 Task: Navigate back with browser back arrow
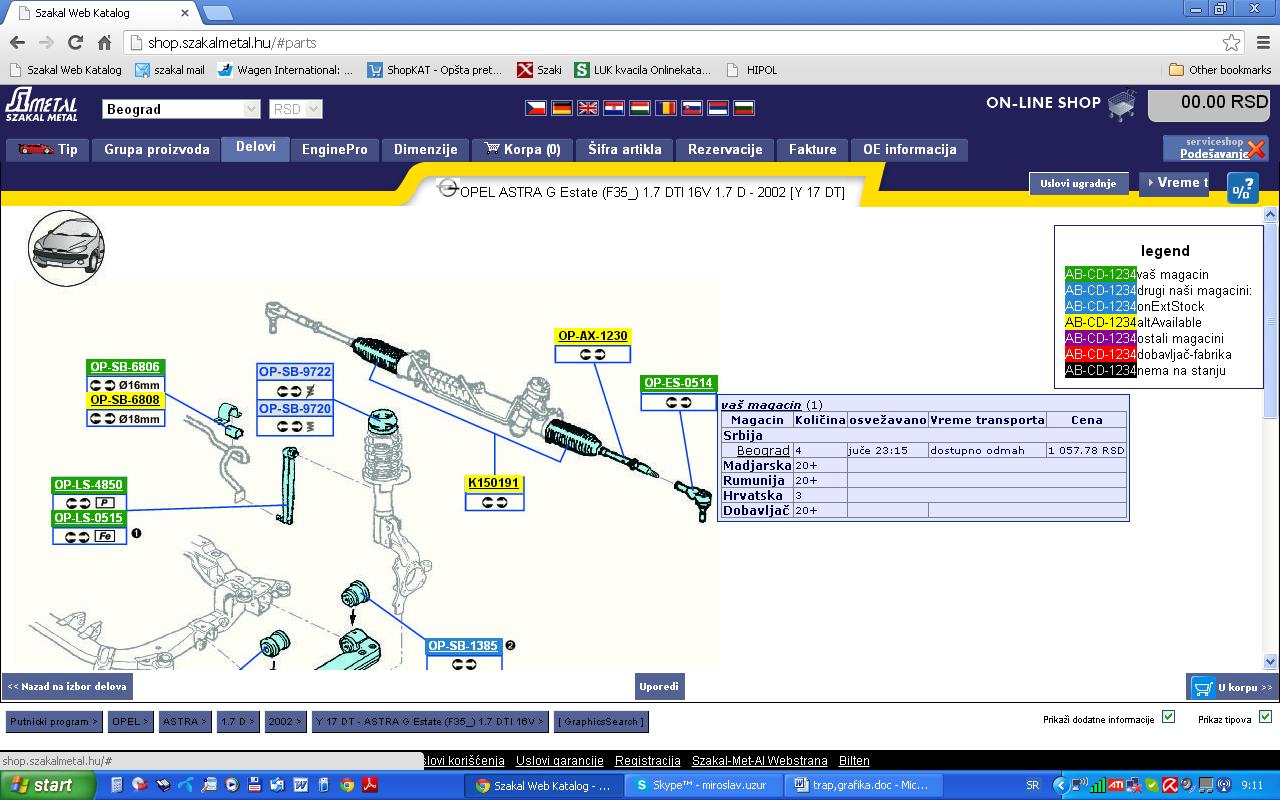(x=17, y=43)
